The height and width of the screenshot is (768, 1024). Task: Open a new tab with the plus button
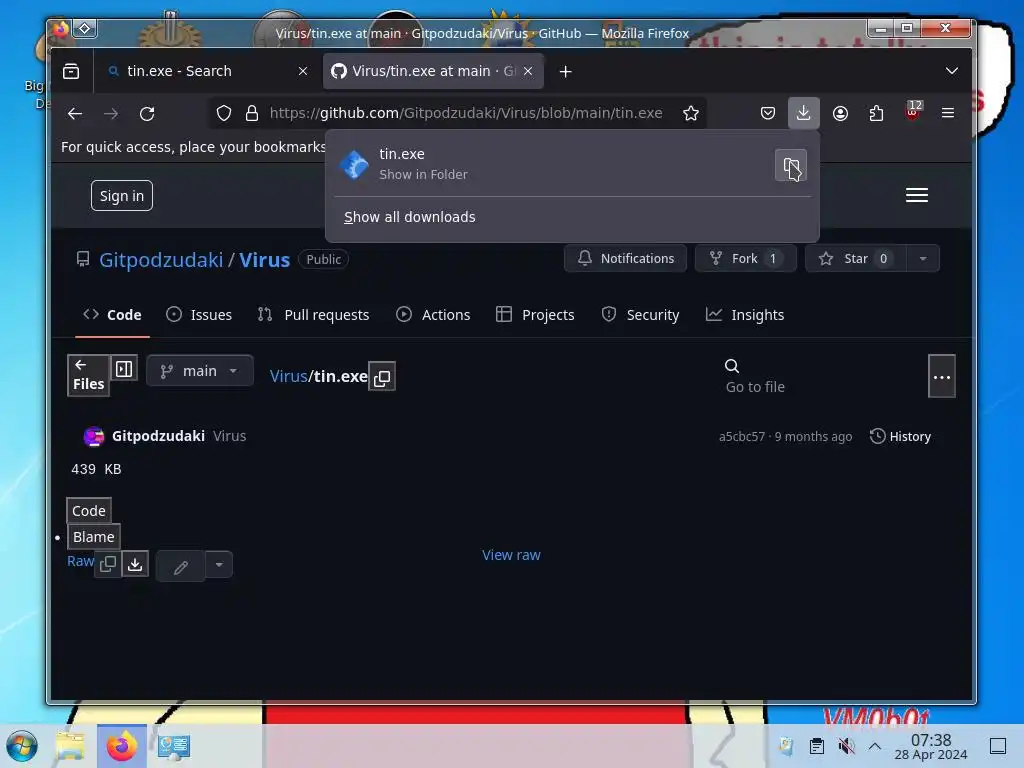tap(566, 71)
